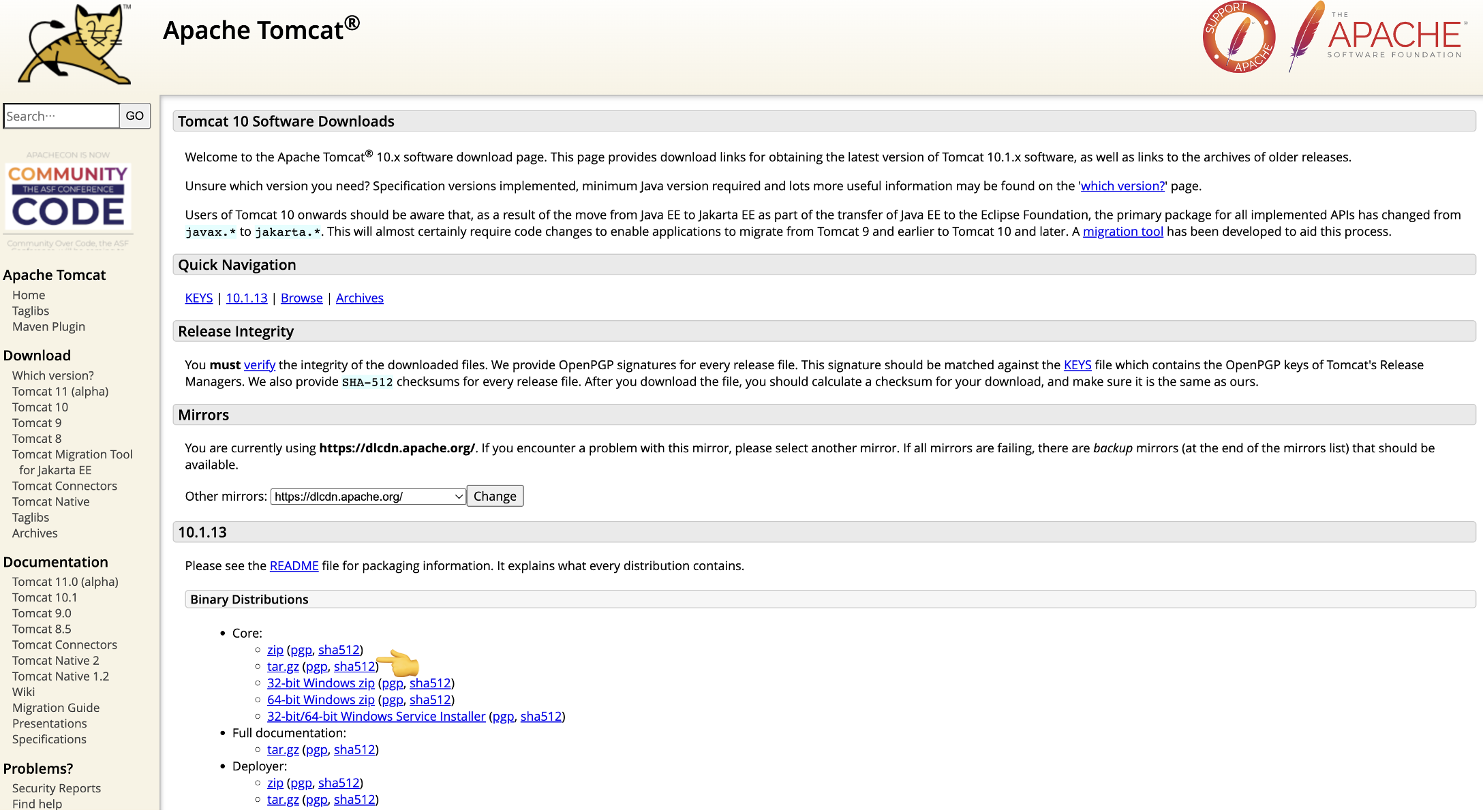Download 64-bit Windows zip

click(321, 700)
